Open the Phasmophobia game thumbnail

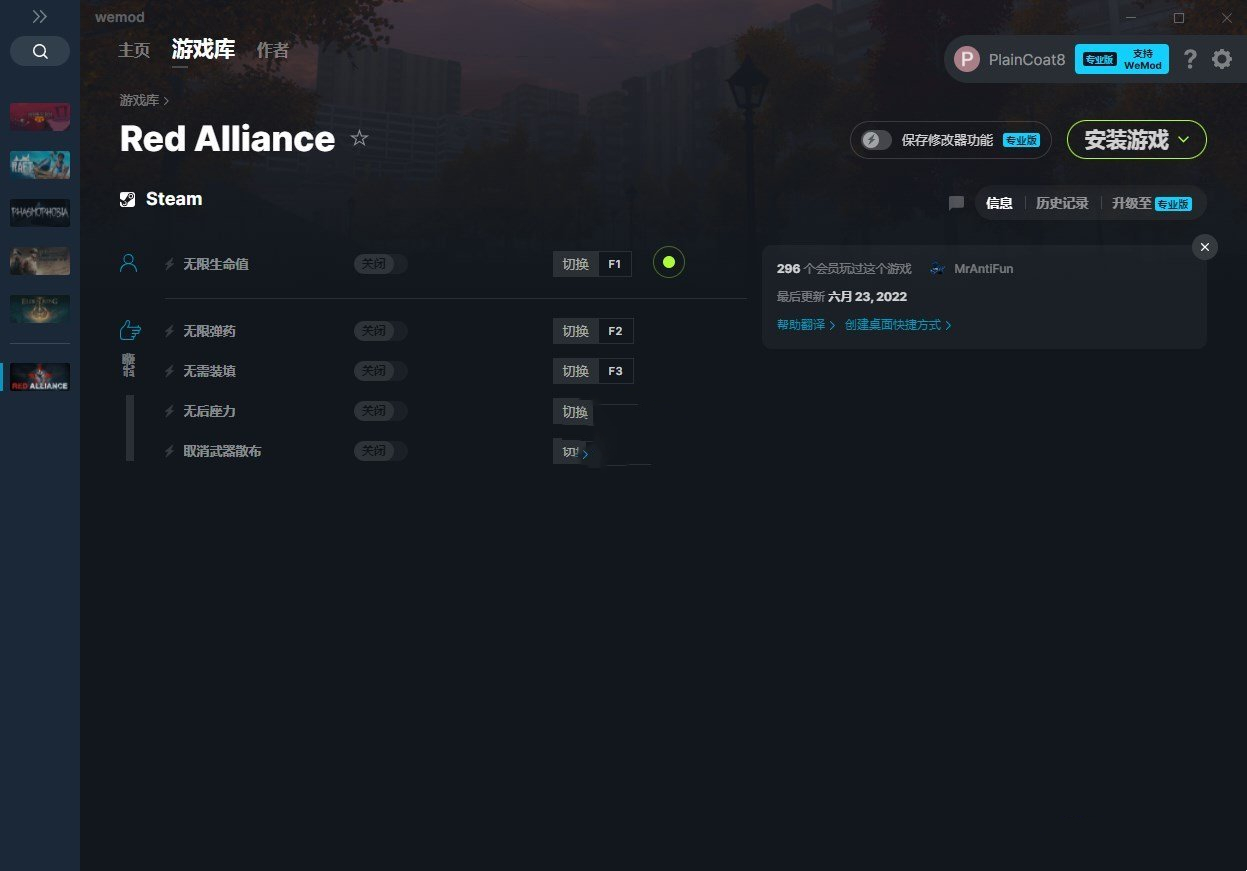[40, 213]
